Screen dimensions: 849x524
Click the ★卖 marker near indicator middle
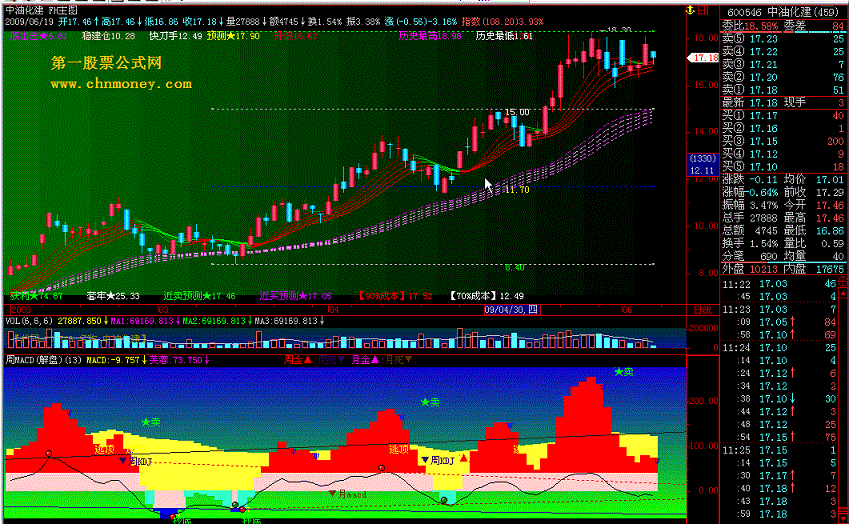[430, 402]
